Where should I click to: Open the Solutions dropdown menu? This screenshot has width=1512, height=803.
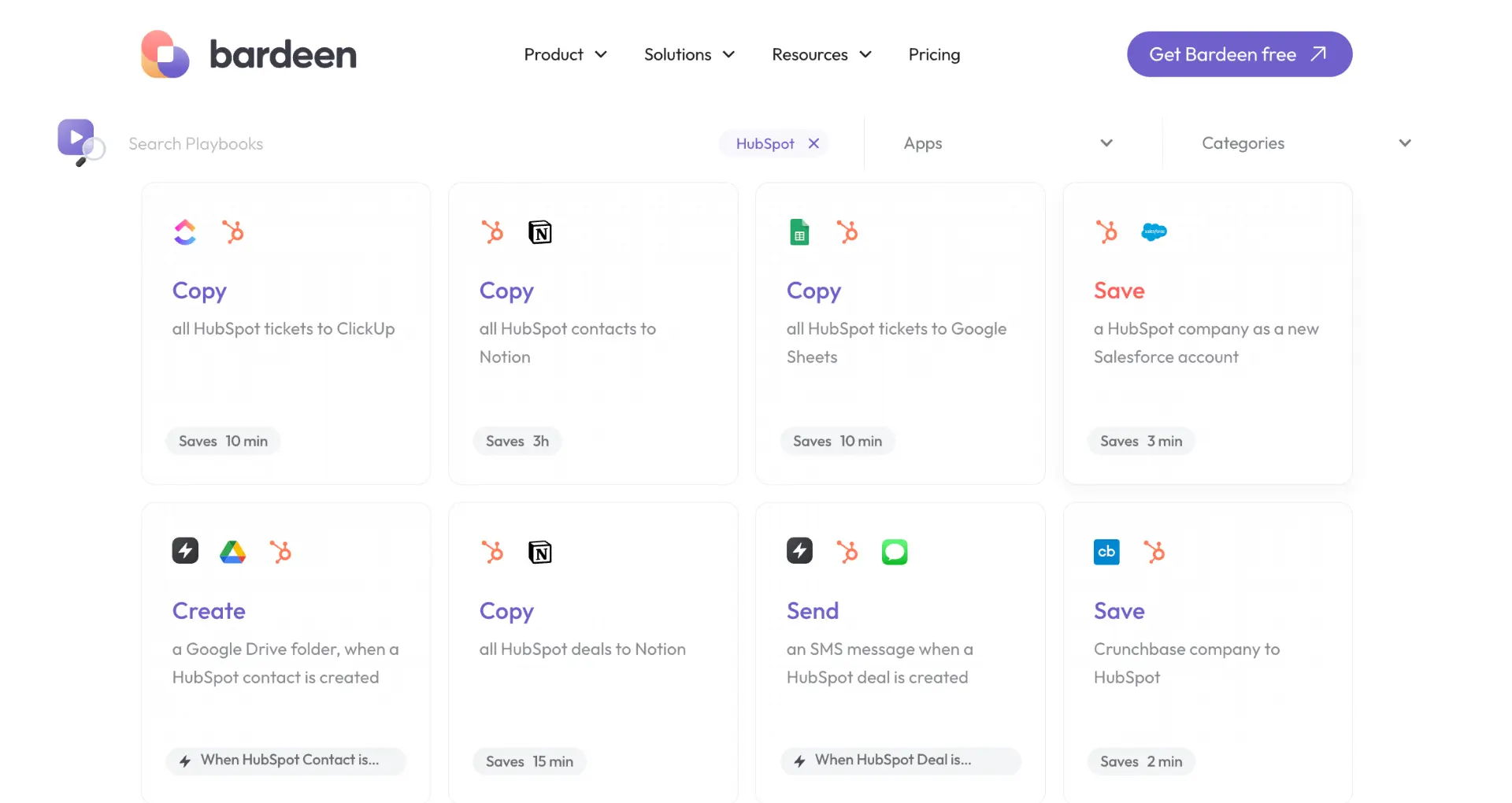pyautogui.click(x=689, y=54)
